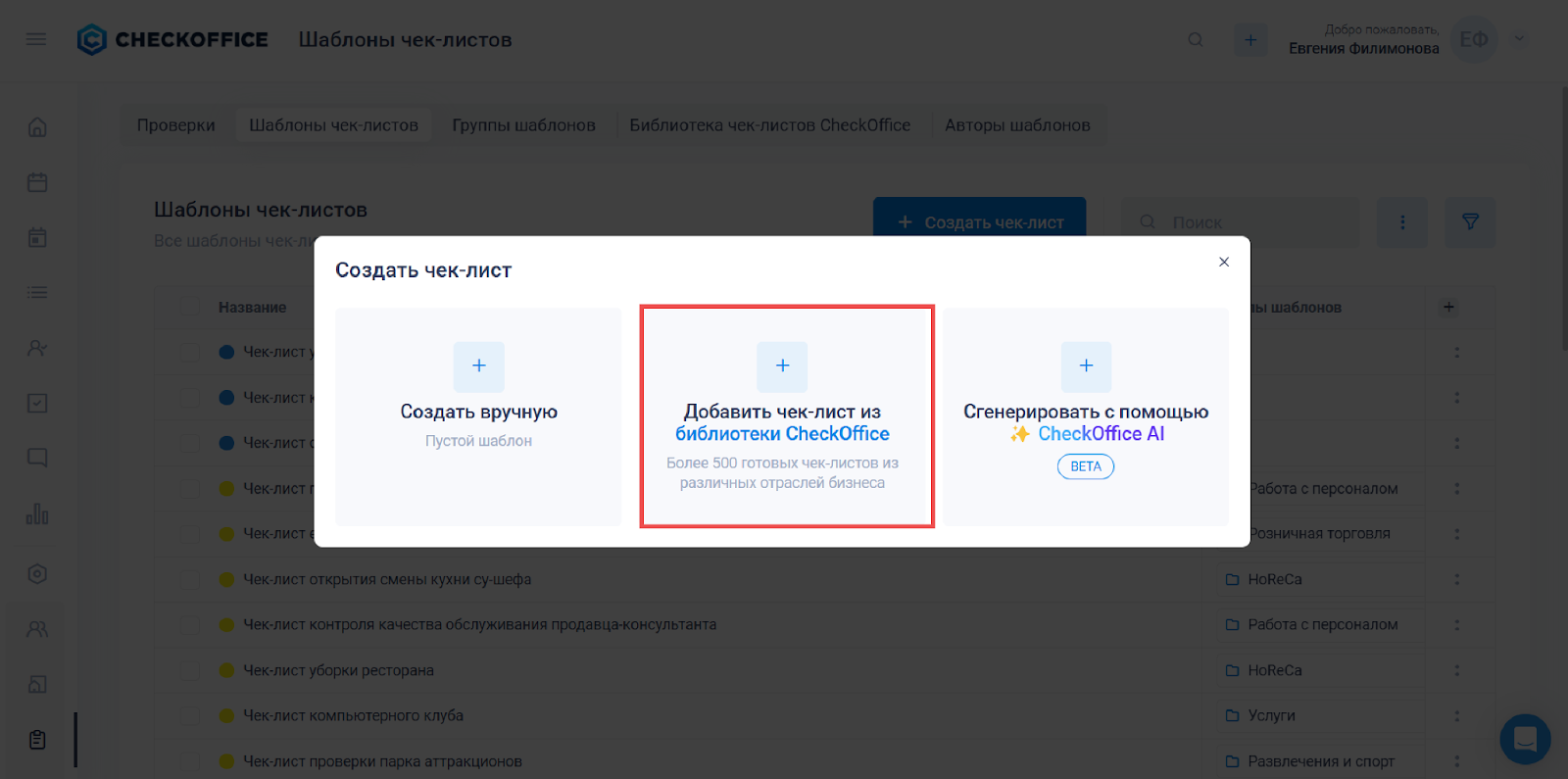Open row menu for Чек-лист открытия смены кухни су-шефа
1568x779 pixels.
tap(1457, 579)
